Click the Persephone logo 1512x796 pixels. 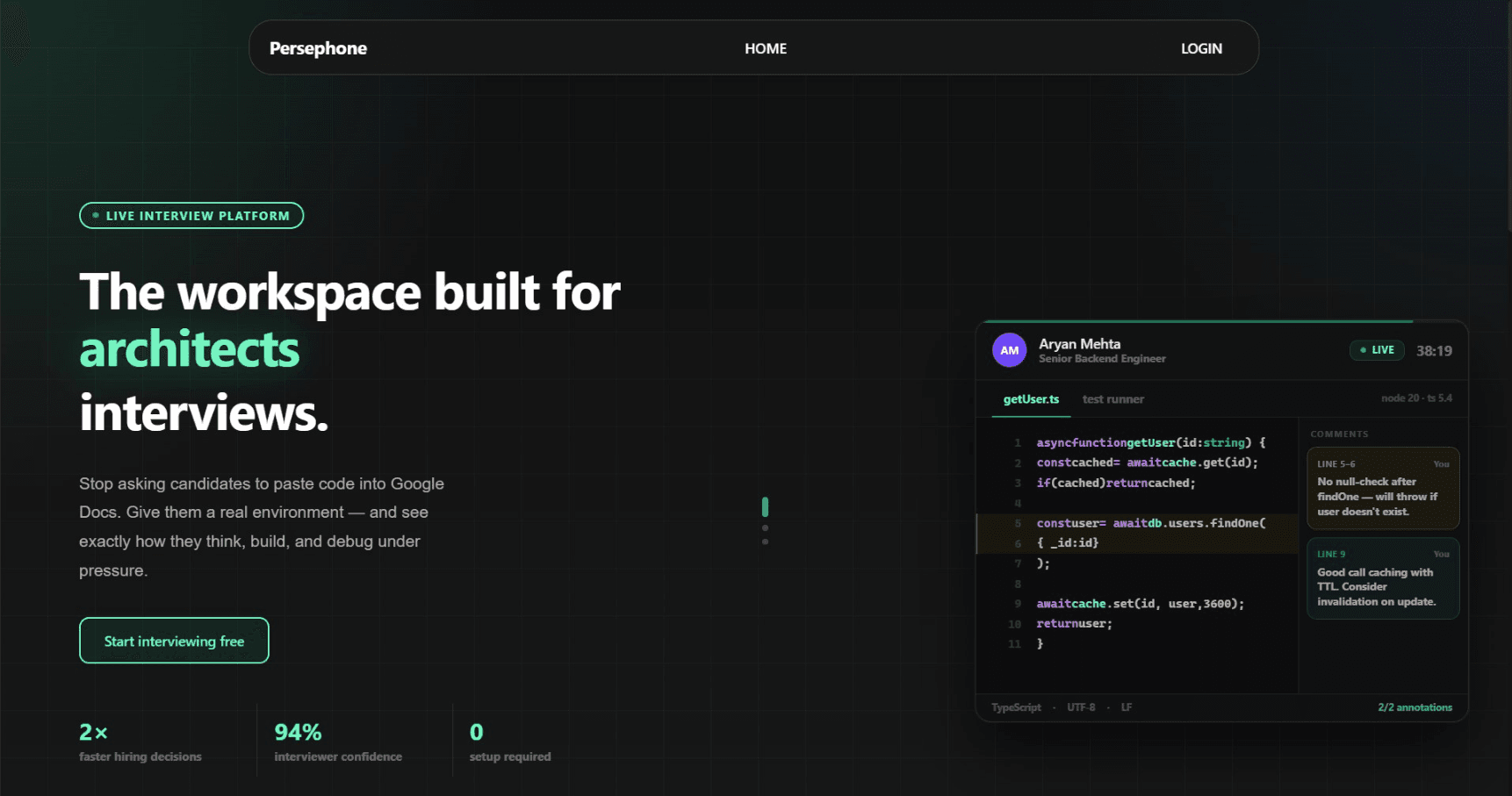(x=318, y=48)
